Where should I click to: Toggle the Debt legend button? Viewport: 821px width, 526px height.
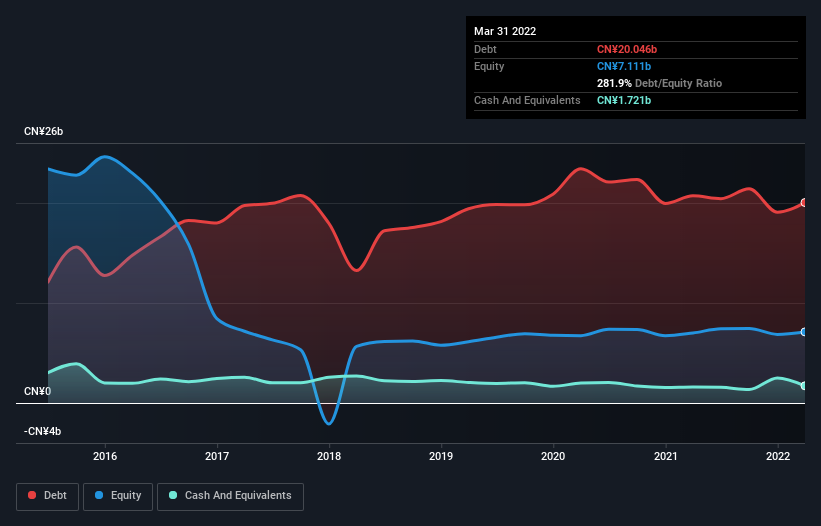(x=47, y=496)
